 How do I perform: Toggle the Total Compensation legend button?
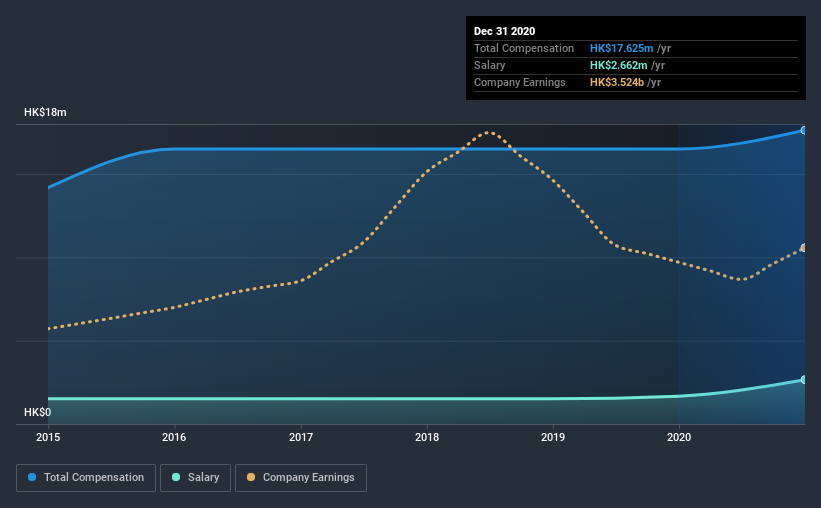86,478
